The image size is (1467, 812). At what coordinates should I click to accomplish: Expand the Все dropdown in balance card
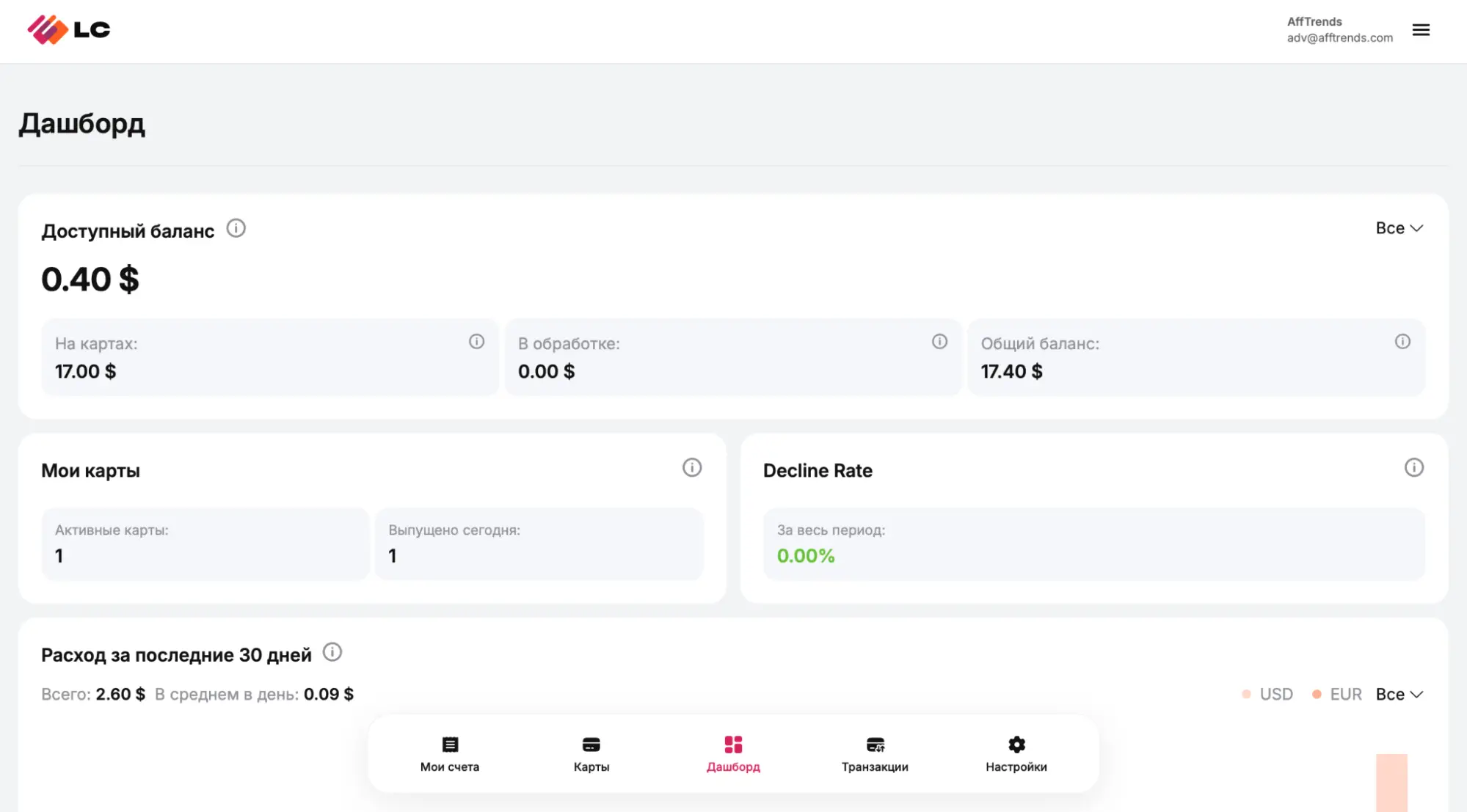pyautogui.click(x=1399, y=228)
